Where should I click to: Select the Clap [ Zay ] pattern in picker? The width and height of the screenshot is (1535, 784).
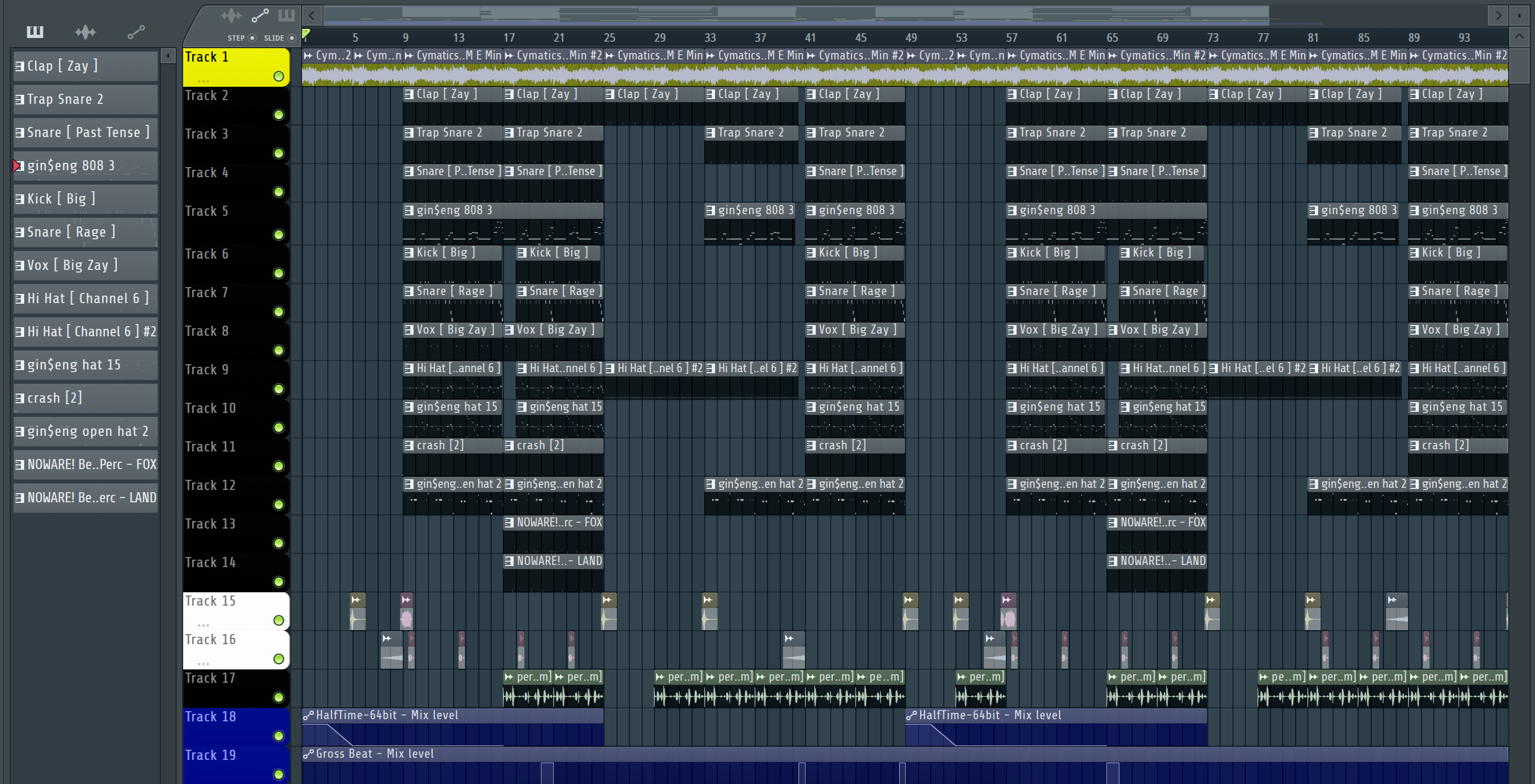[x=85, y=66]
